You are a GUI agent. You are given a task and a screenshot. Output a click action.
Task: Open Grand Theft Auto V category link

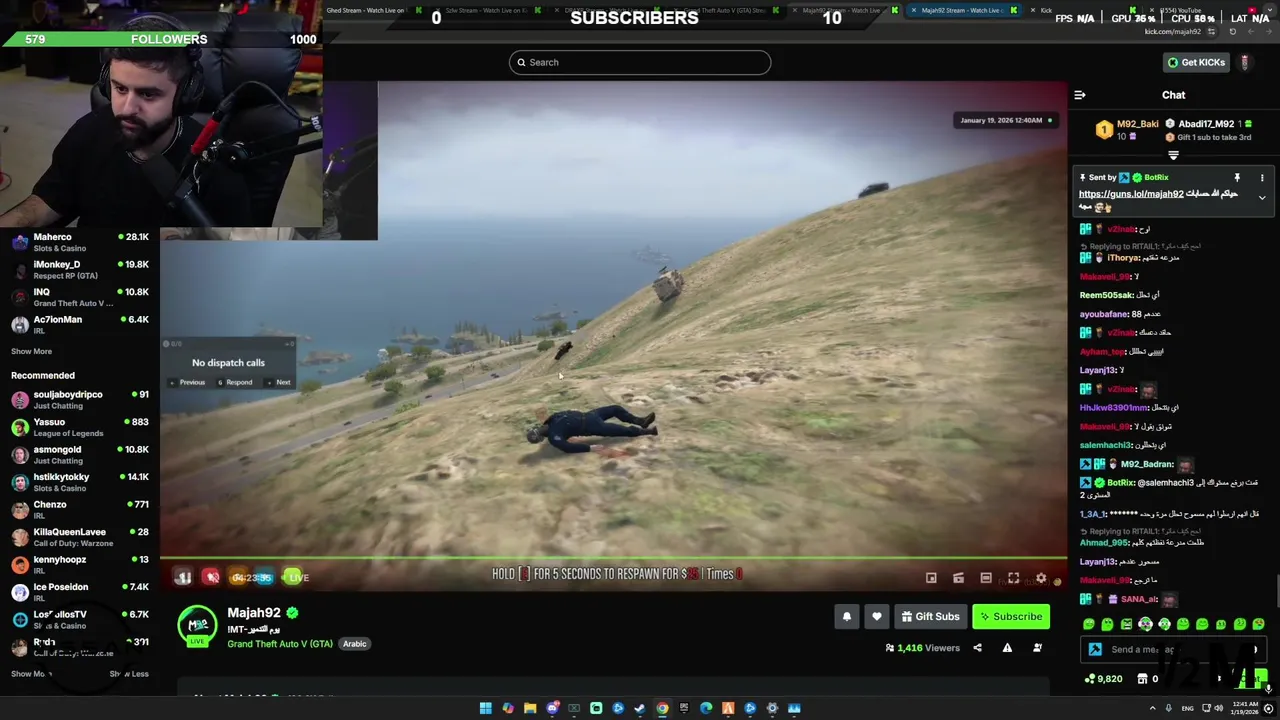pos(280,644)
